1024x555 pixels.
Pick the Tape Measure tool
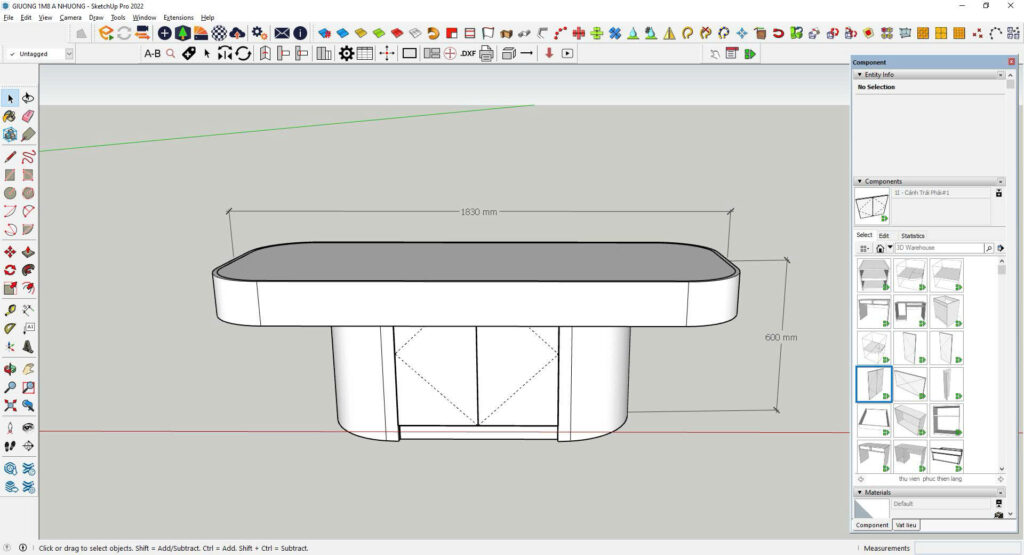coord(10,310)
